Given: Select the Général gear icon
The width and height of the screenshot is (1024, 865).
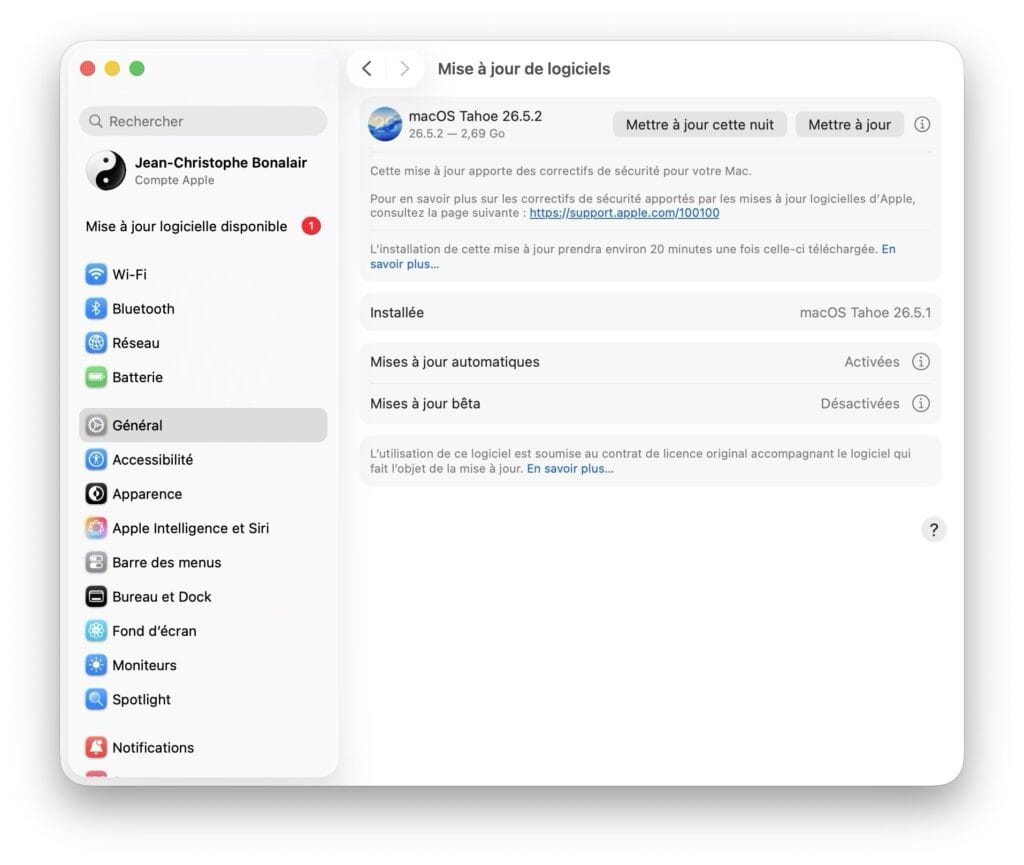Looking at the screenshot, I should 96,425.
